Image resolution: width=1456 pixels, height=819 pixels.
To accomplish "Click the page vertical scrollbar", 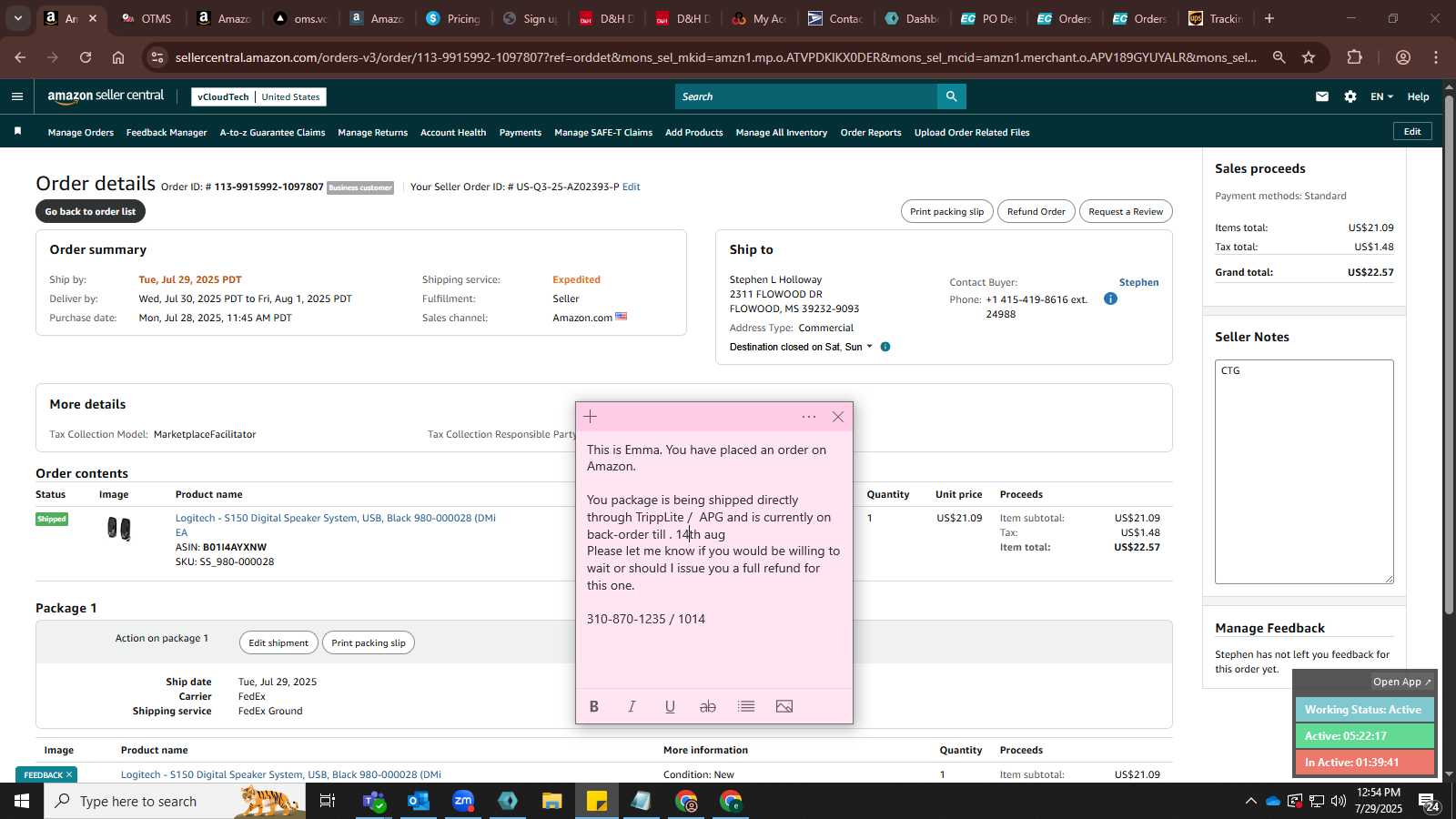I will (1449, 355).
